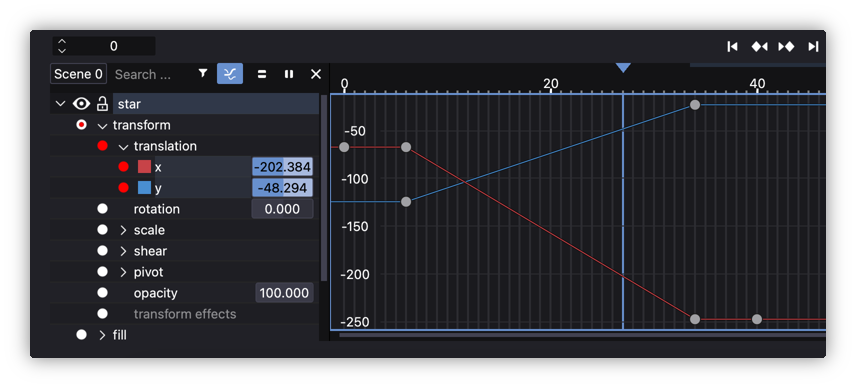Click the opacity value field 100.000

click(x=284, y=293)
